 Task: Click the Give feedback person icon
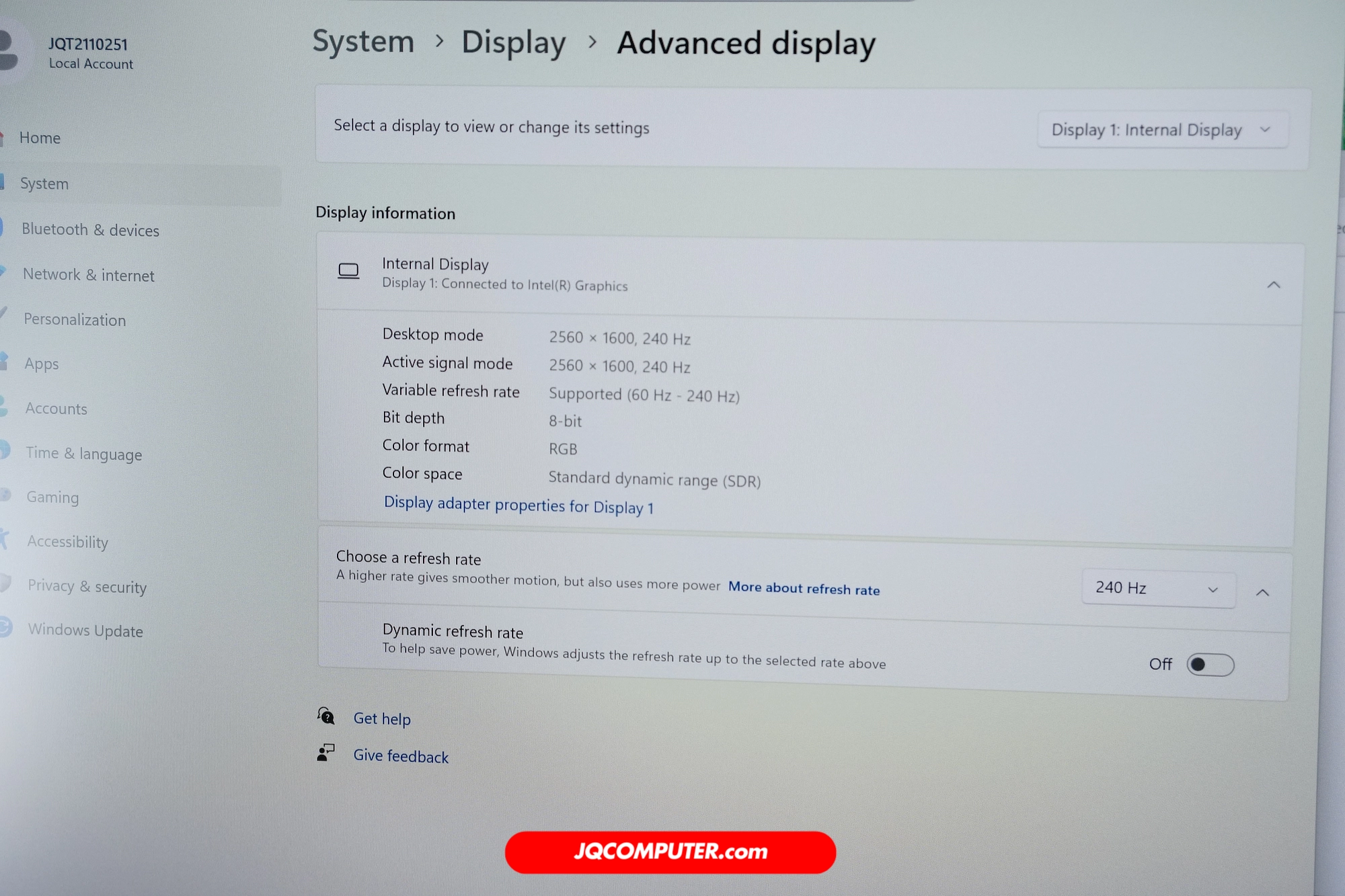325,753
